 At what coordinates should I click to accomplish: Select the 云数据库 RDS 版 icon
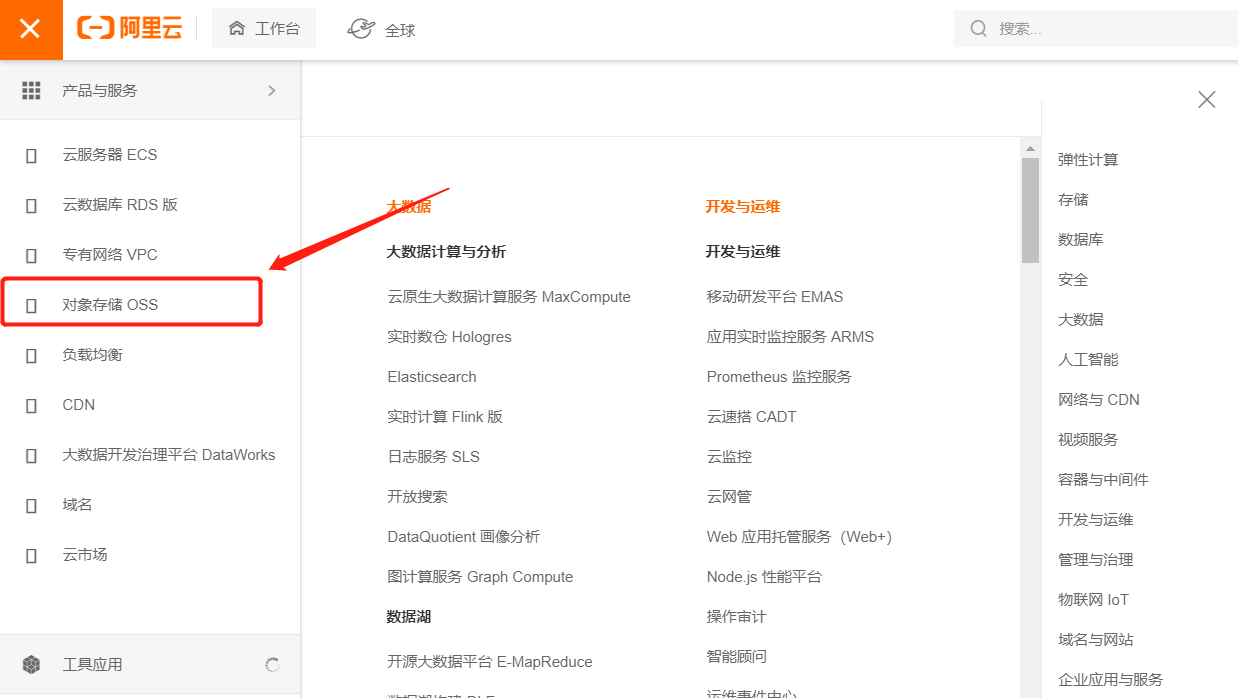(x=31, y=204)
